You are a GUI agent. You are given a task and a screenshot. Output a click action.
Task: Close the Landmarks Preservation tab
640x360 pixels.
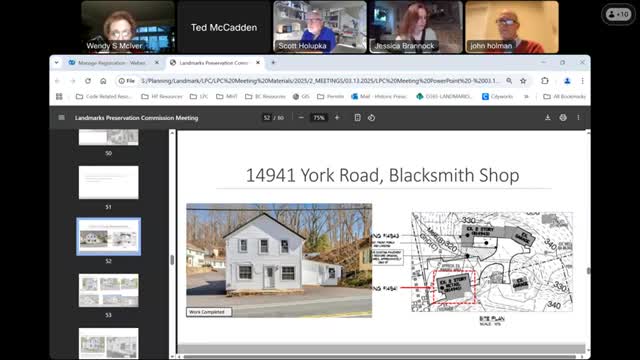(258, 63)
